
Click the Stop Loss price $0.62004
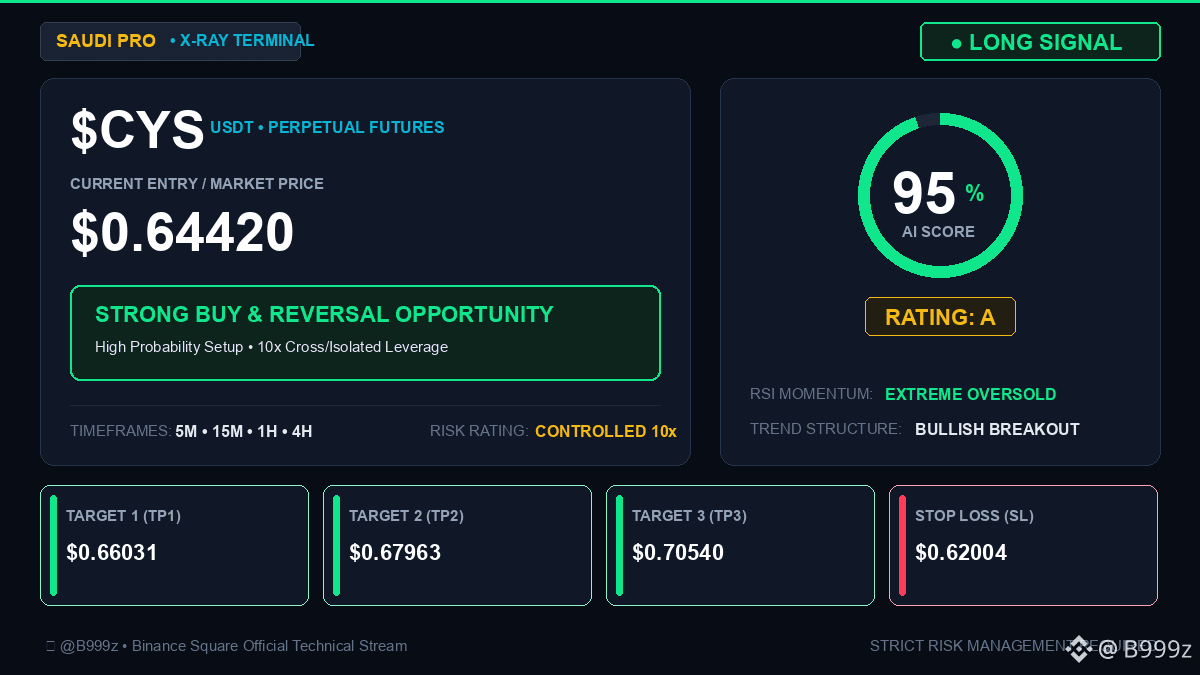click(x=961, y=553)
